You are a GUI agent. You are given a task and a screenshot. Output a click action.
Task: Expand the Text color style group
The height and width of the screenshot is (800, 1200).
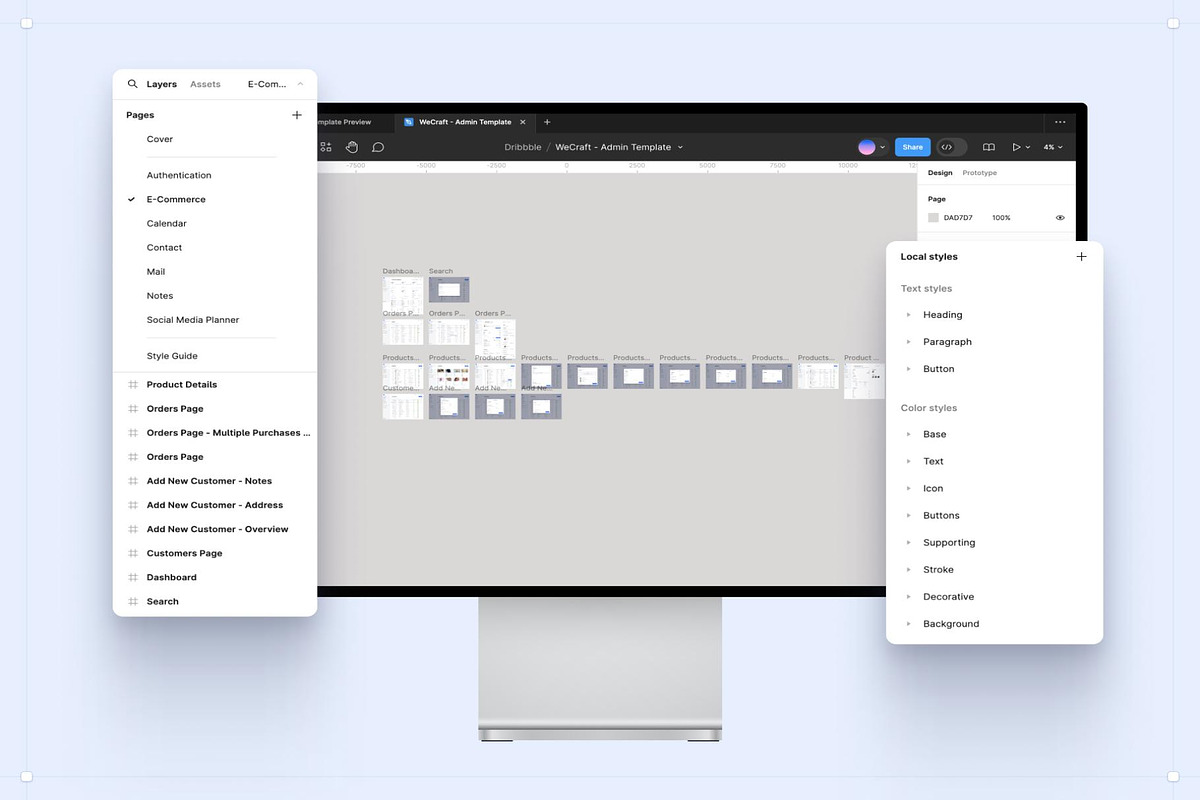[909, 462]
